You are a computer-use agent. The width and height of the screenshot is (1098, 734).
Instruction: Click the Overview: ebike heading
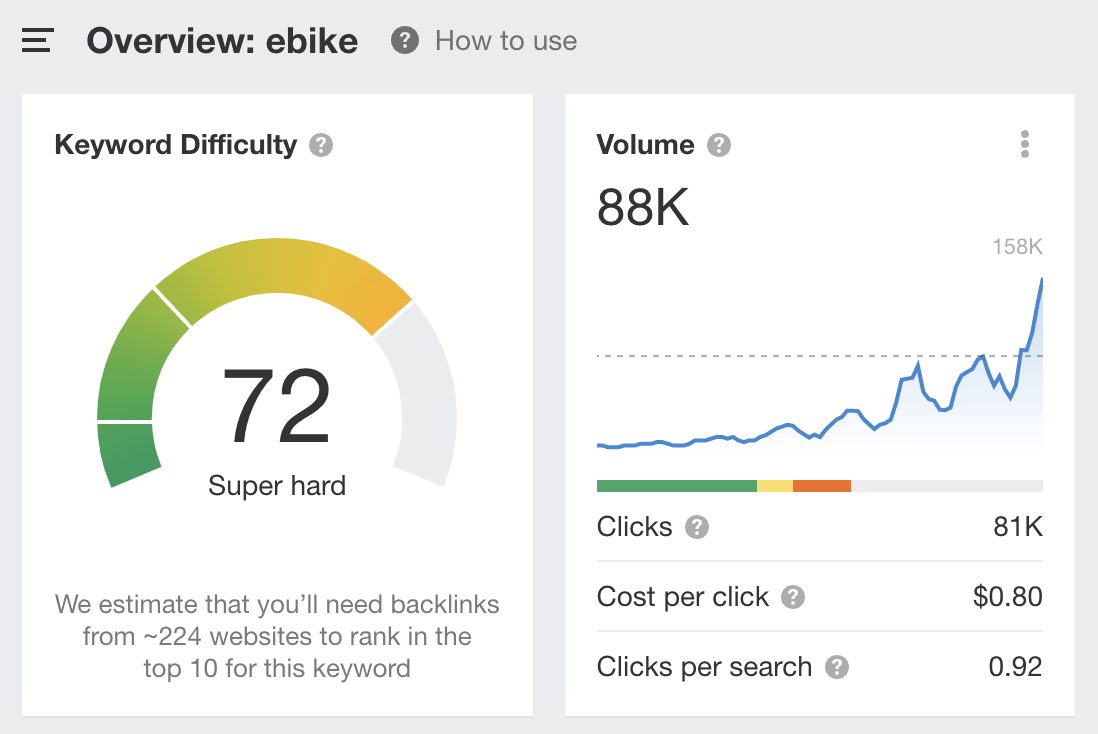222,41
